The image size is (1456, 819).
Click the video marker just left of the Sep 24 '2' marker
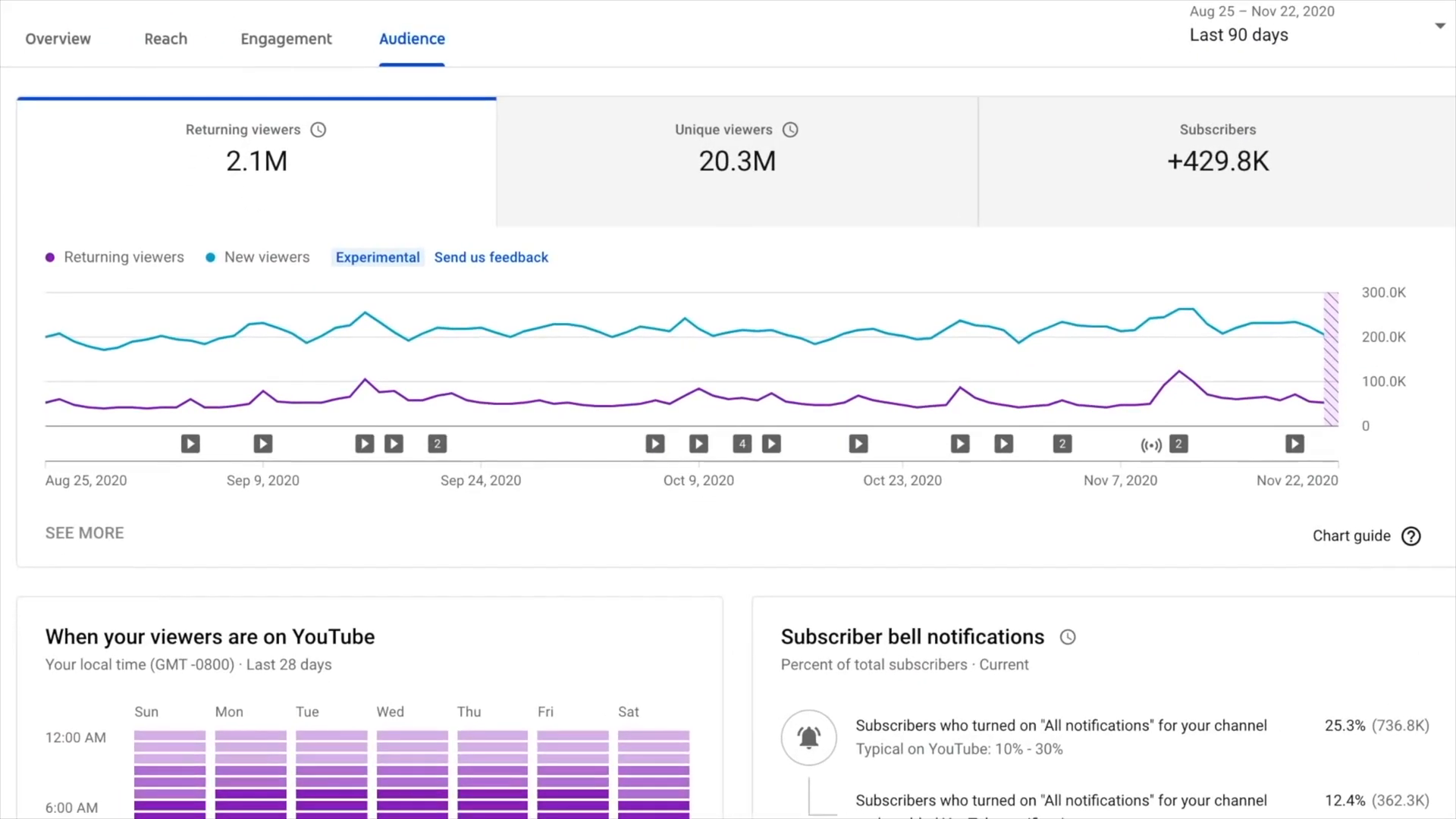(394, 444)
